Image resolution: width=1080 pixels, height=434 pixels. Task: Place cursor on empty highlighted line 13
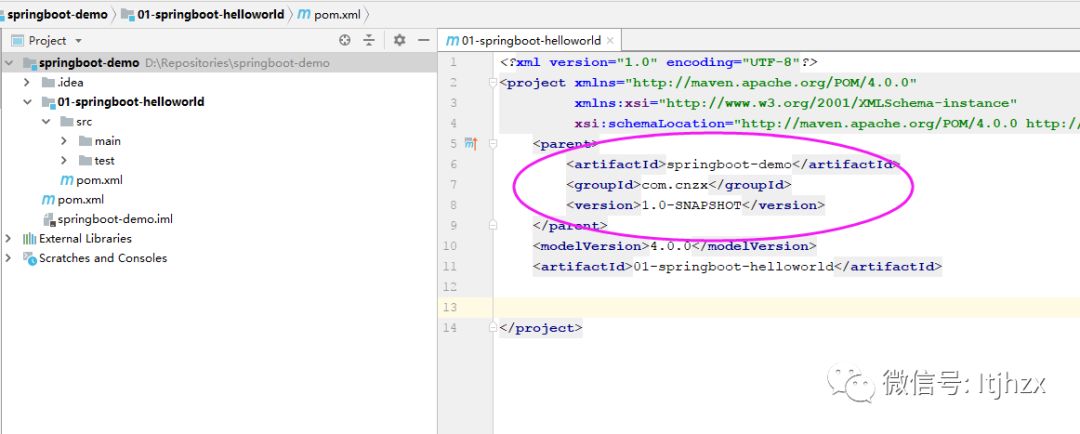pos(786,307)
